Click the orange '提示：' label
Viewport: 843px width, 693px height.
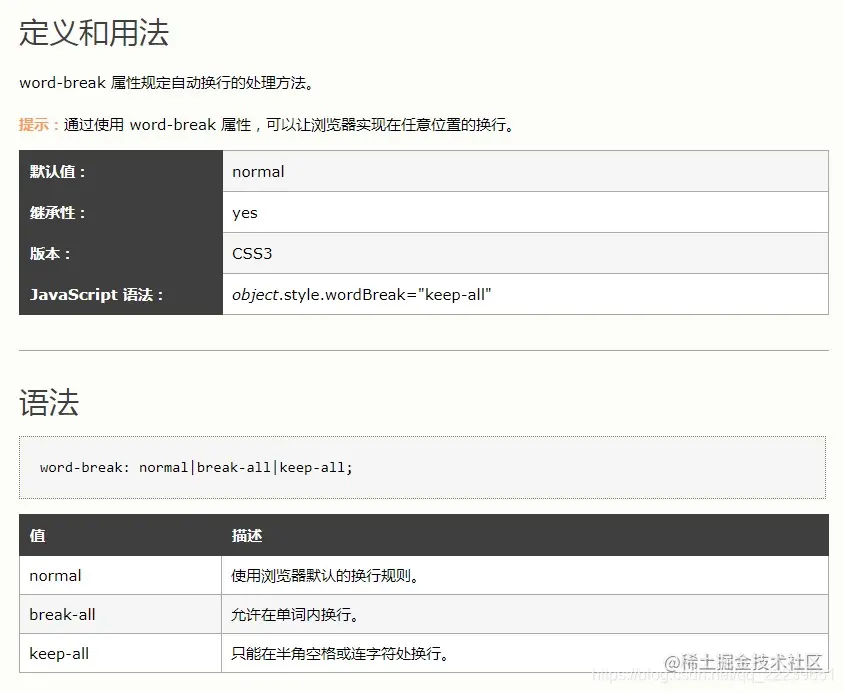point(40,125)
